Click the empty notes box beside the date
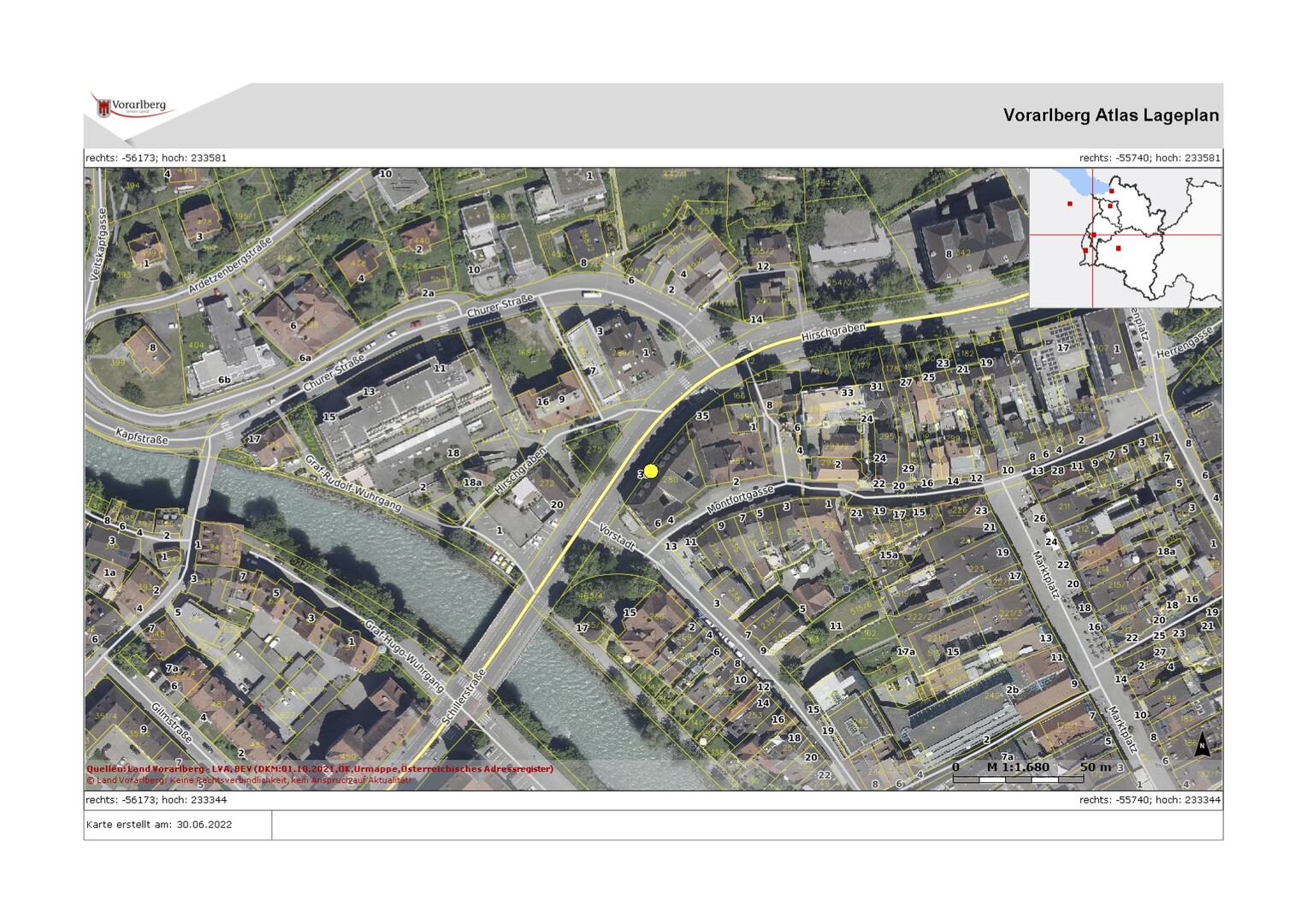Screen dimensions: 1307x924 click(747, 825)
